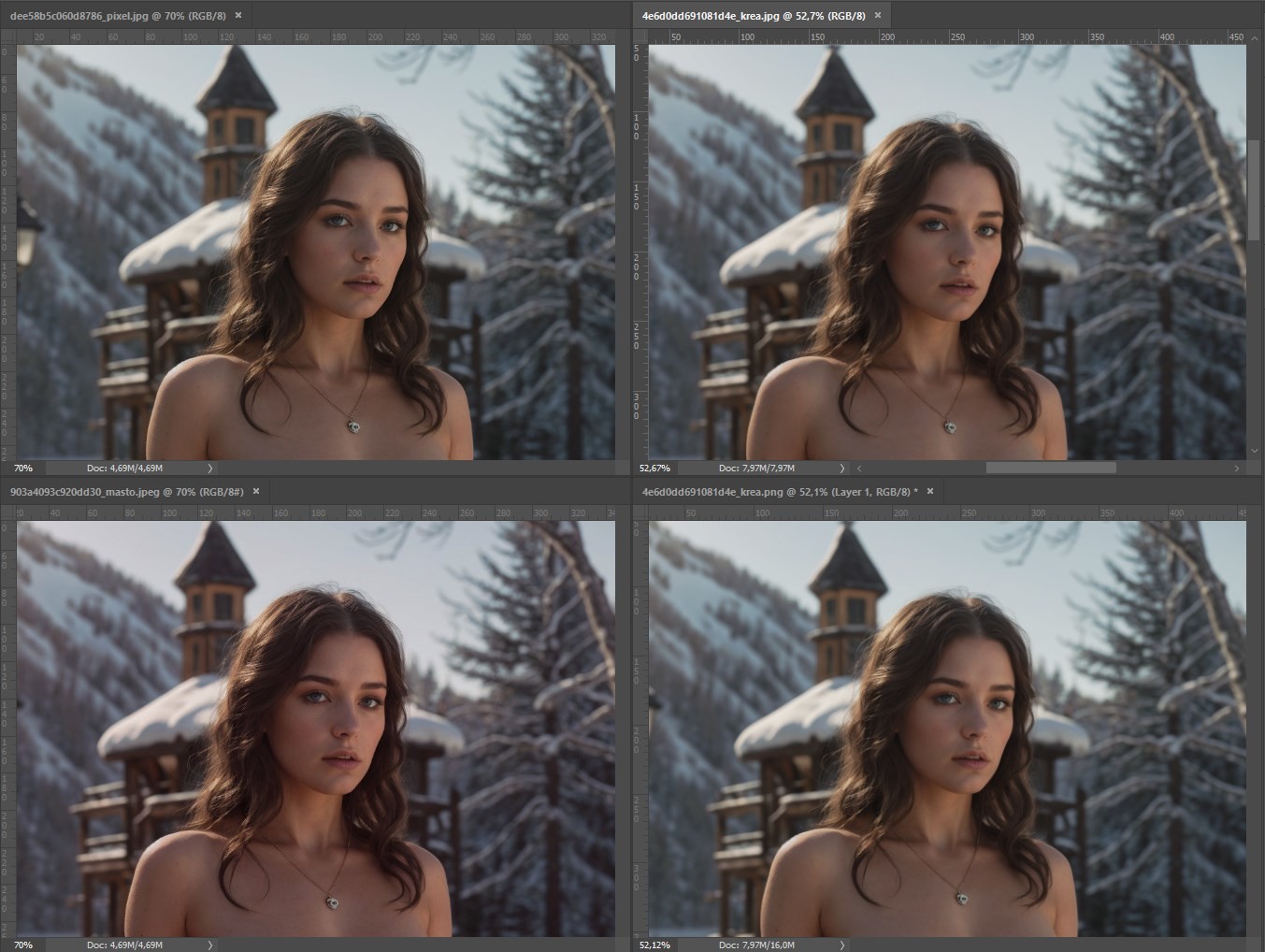Close the 4e6d0dd691081d4e_krea.png tab
This screenshot has height=952, width=1265.
click(930, 491)
